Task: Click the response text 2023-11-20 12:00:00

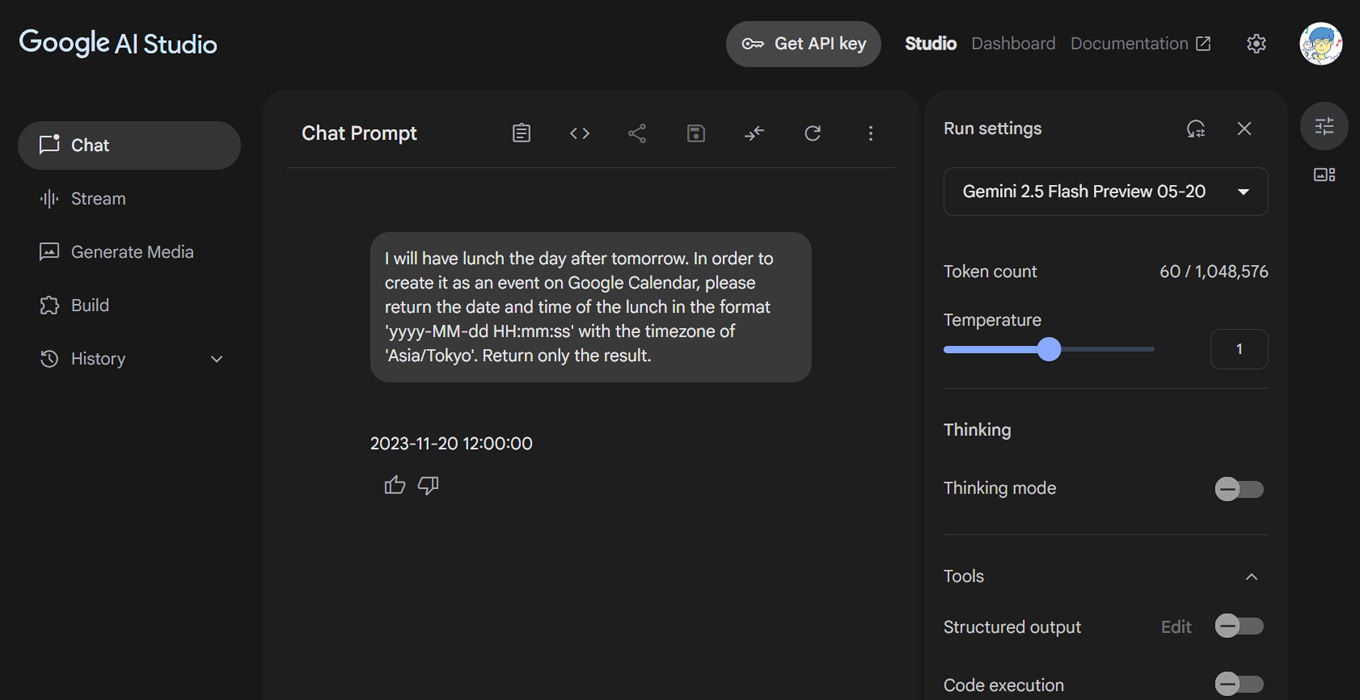Action: coord(451,443)
